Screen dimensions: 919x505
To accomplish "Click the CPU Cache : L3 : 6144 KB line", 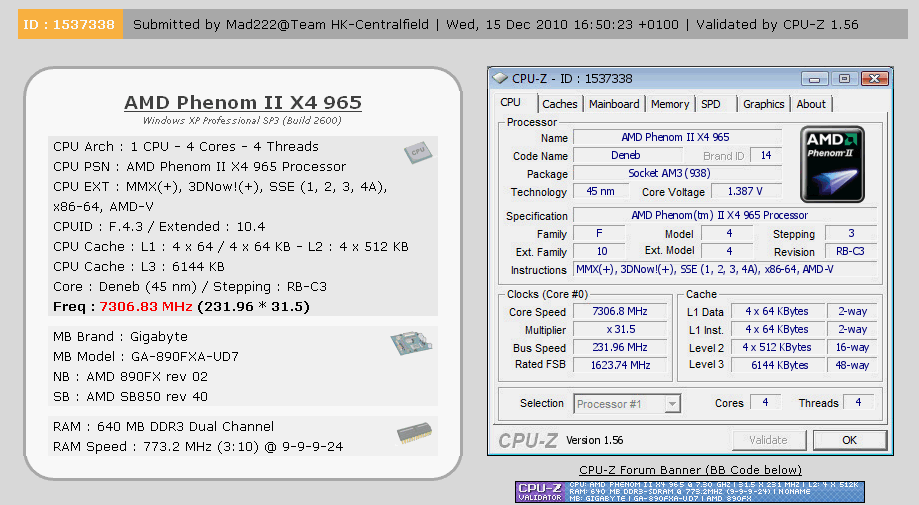I will 139,267.
